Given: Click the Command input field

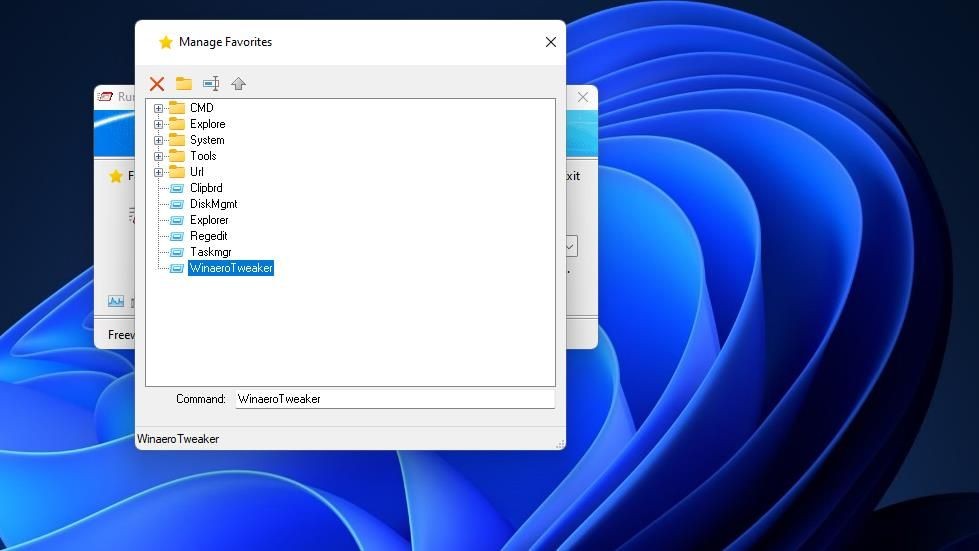Looking at the screenshot, I should [x=395, y=399].
